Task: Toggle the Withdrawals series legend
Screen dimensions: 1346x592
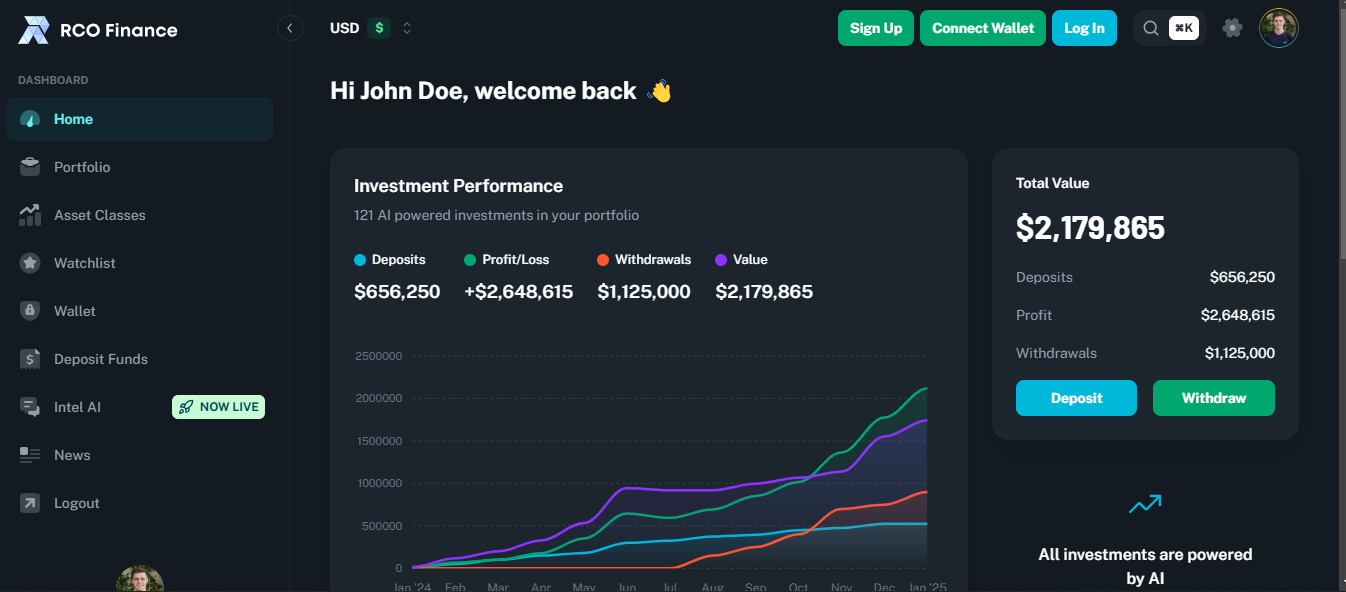Action: tap(644, 260)
